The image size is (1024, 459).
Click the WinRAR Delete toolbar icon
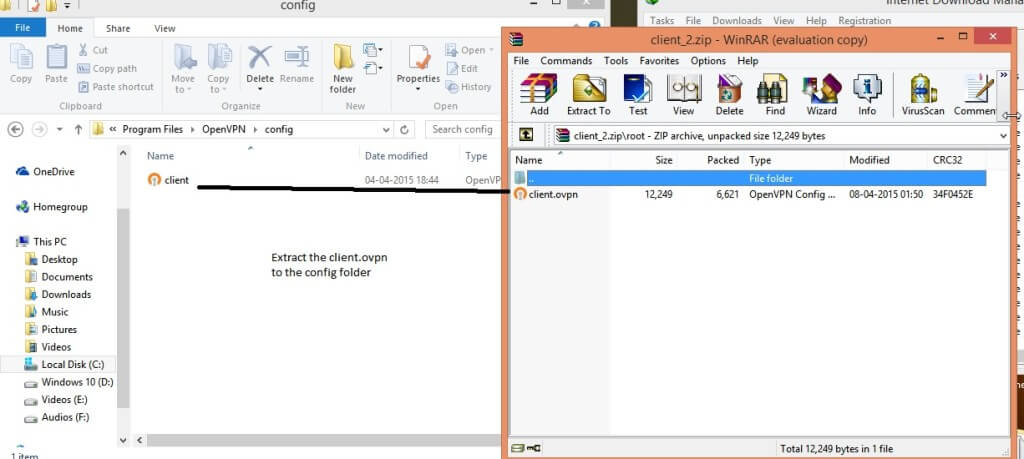[729, 95]
